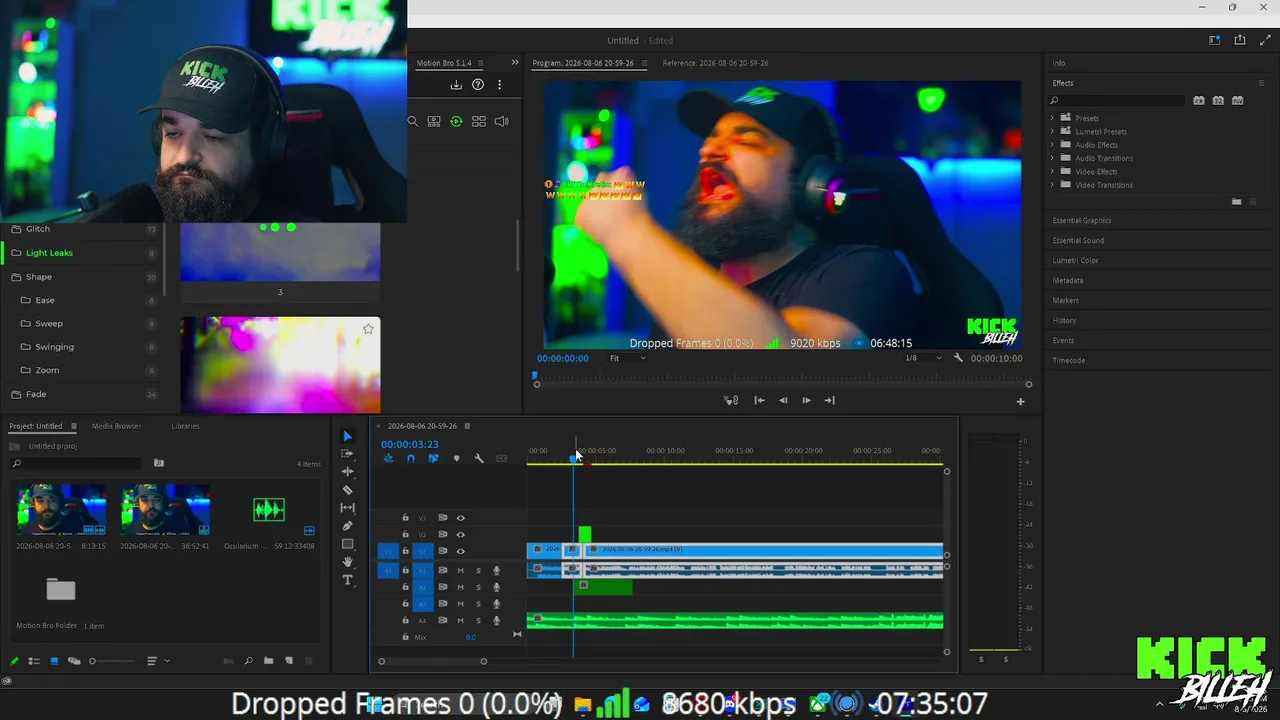Expand the Presets folder in Effects
Viewport: 1280px width, 720px height.
1052,118
